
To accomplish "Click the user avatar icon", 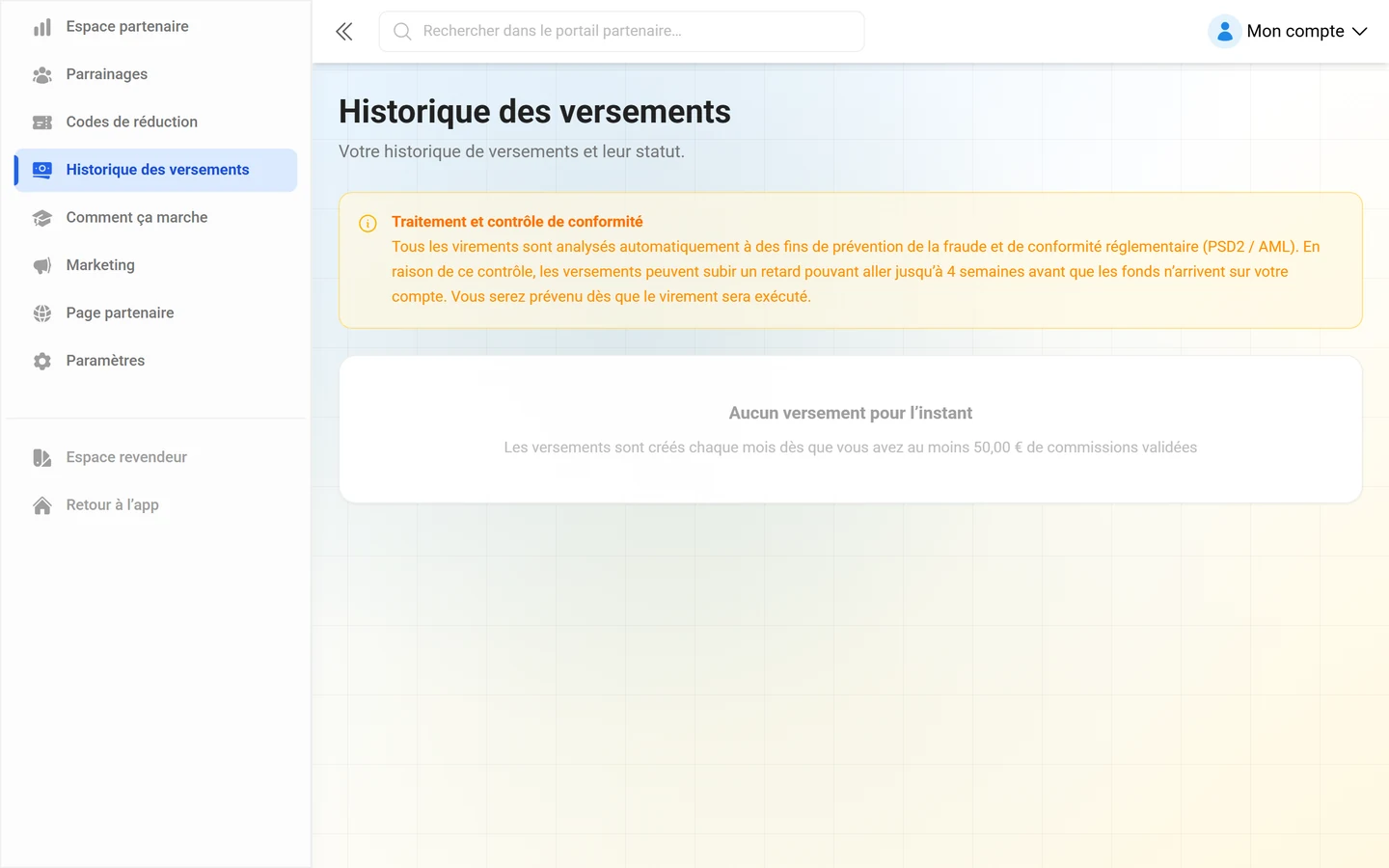I will coord(1224,32).
